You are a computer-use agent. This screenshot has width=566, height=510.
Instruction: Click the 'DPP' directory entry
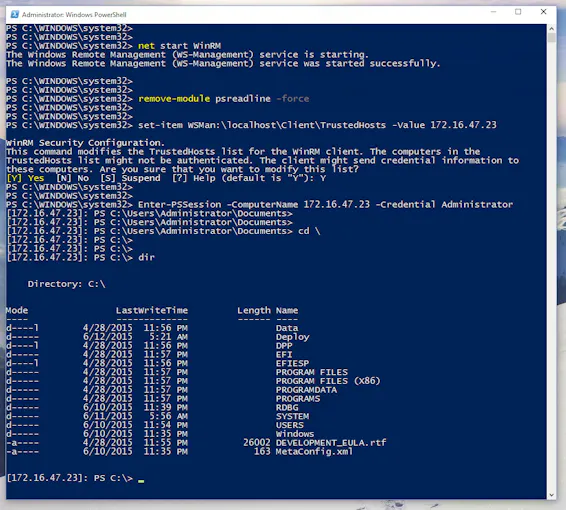[x=284, y=346]
